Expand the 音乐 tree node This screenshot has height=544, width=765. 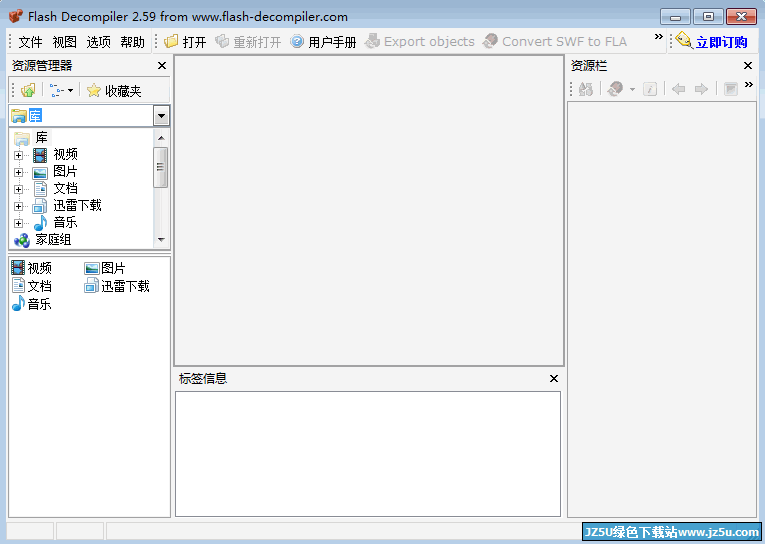[18, 223]
